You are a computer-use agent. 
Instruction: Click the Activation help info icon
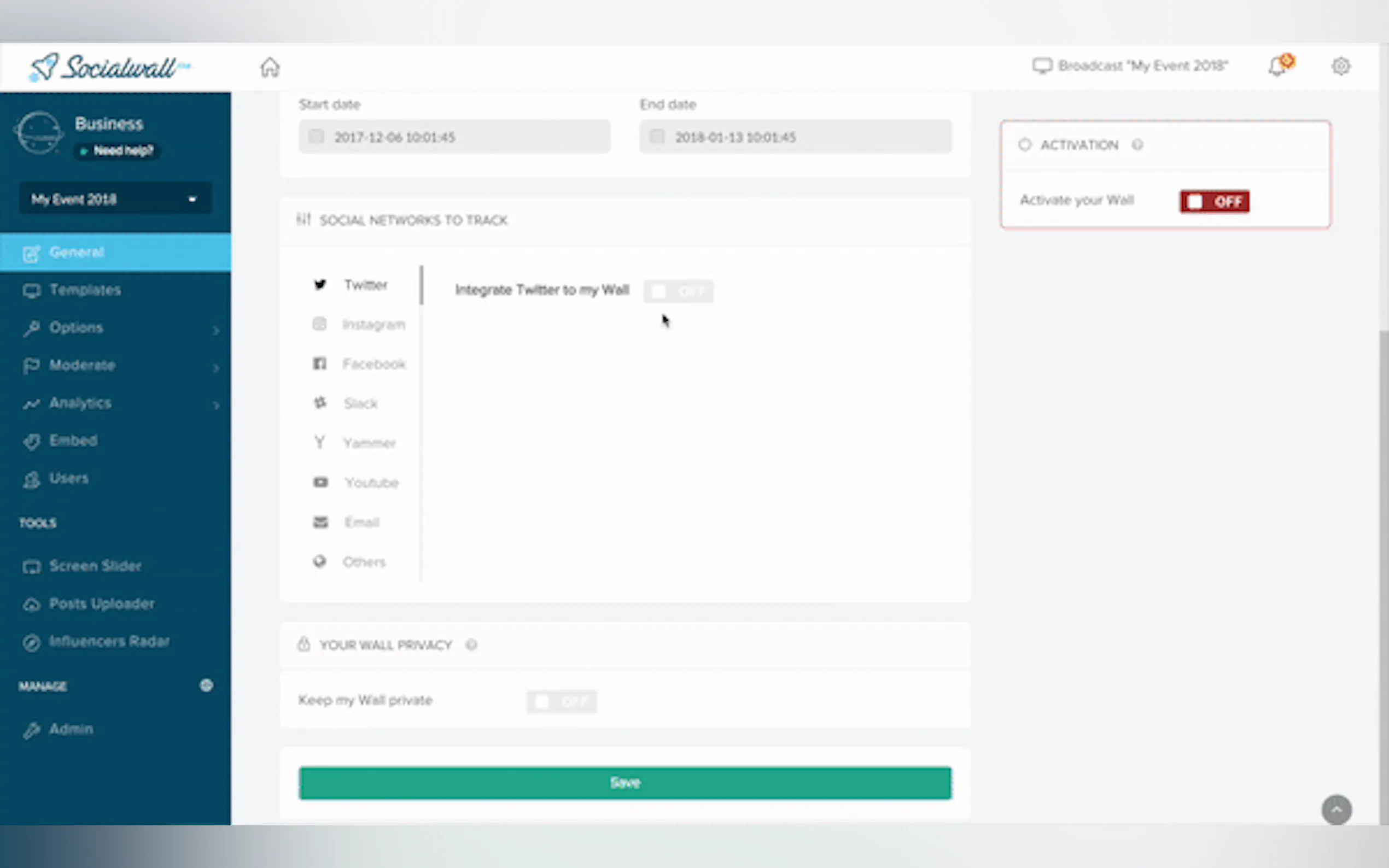point(1137,145)
